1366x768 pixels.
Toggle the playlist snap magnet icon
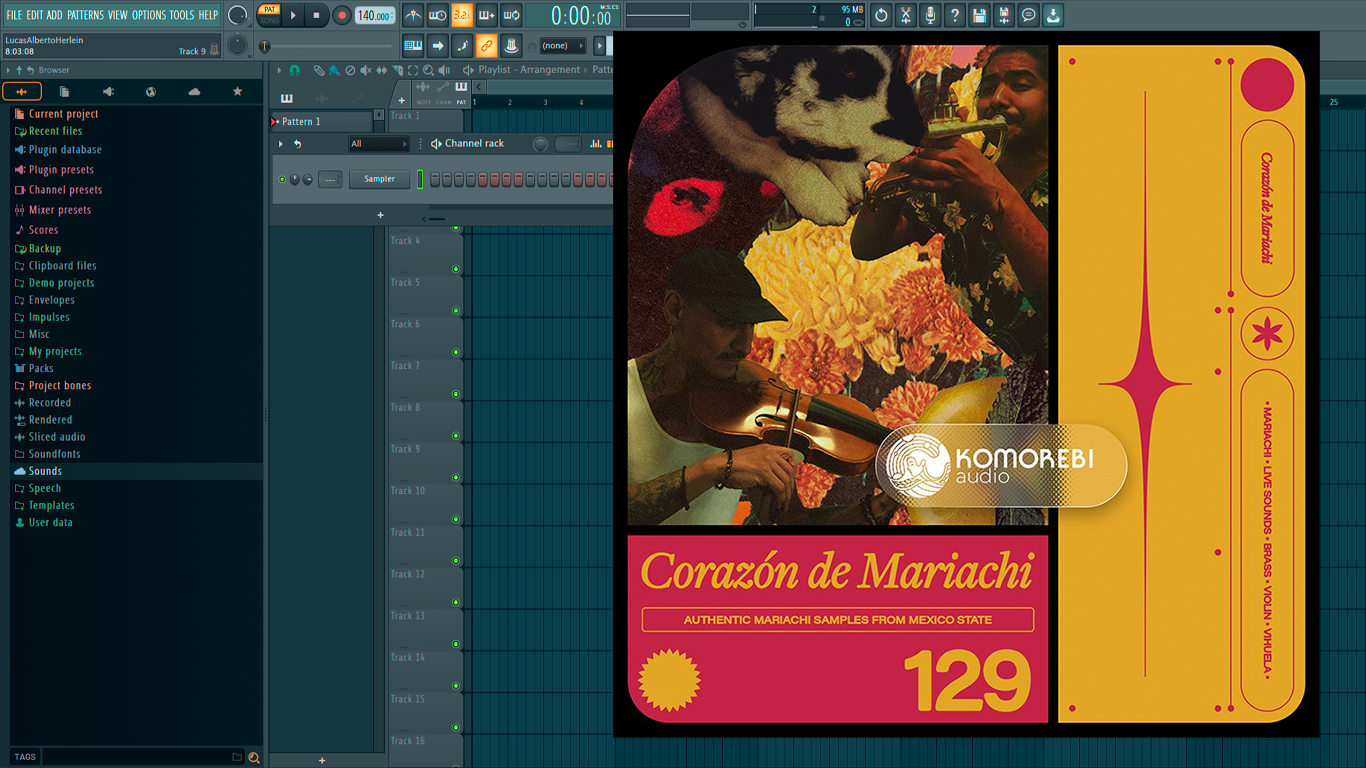(294, 70)
